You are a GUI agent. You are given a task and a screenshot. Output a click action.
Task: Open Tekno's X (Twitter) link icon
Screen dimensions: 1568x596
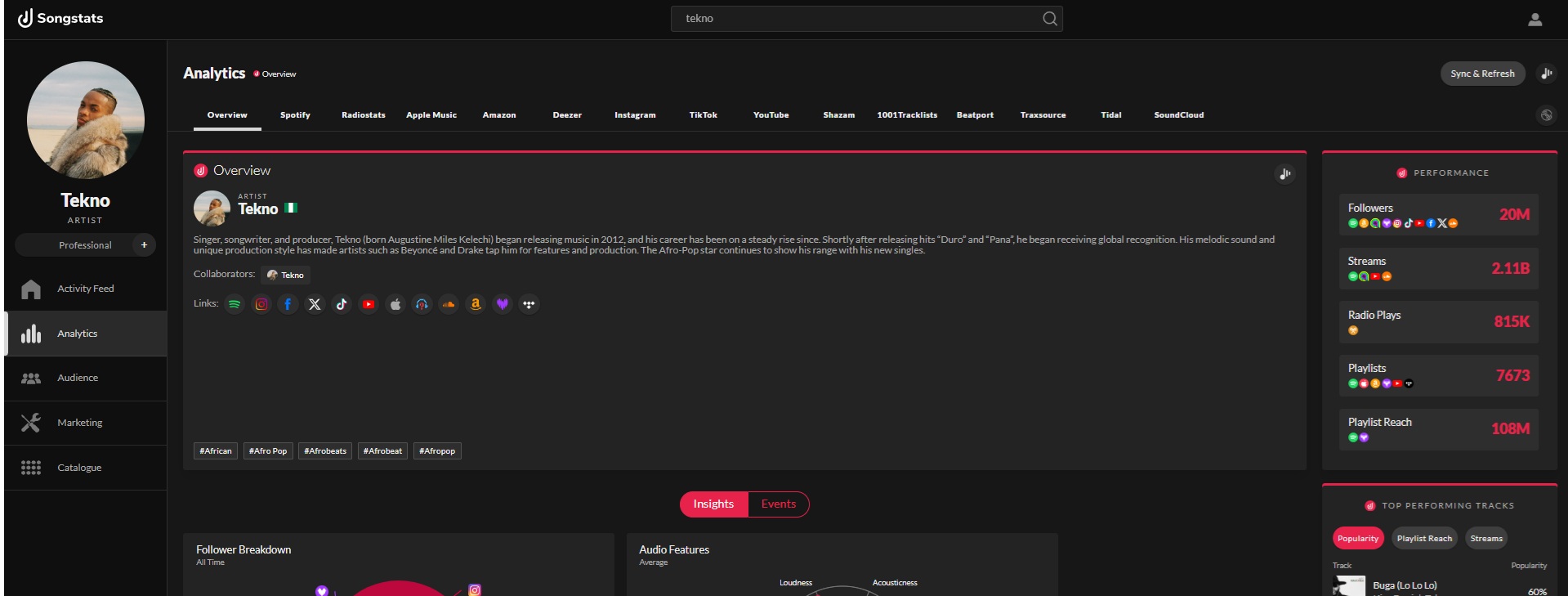[315, 304]
